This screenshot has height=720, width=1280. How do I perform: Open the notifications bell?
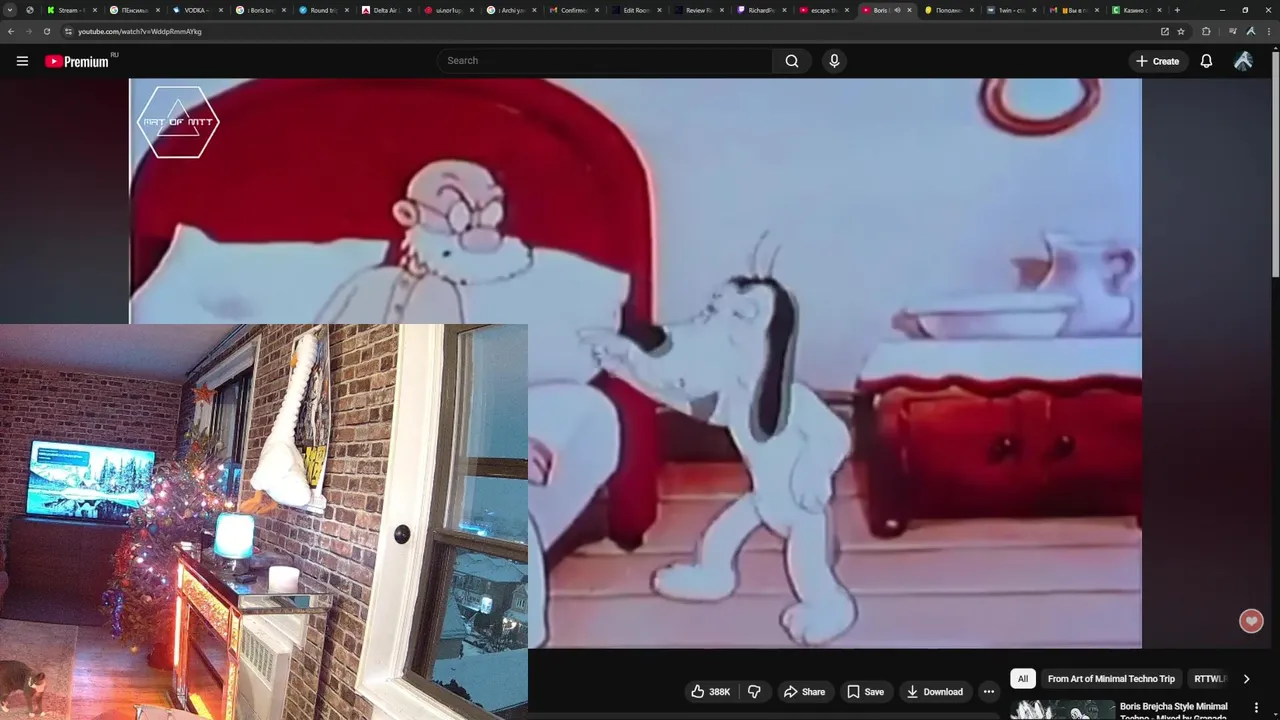pos(1206,61)
